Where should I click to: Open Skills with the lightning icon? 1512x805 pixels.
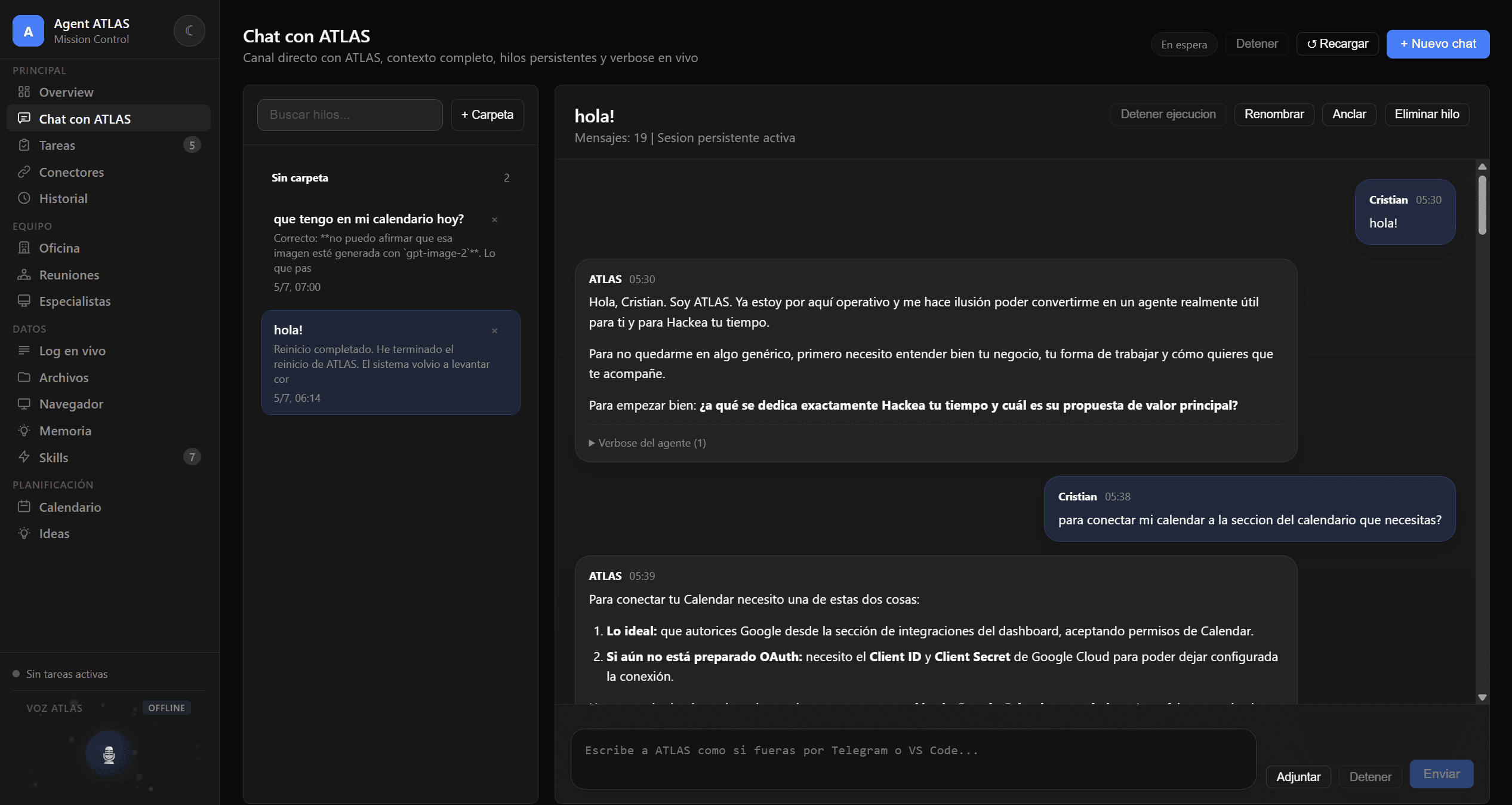point(24,457)
